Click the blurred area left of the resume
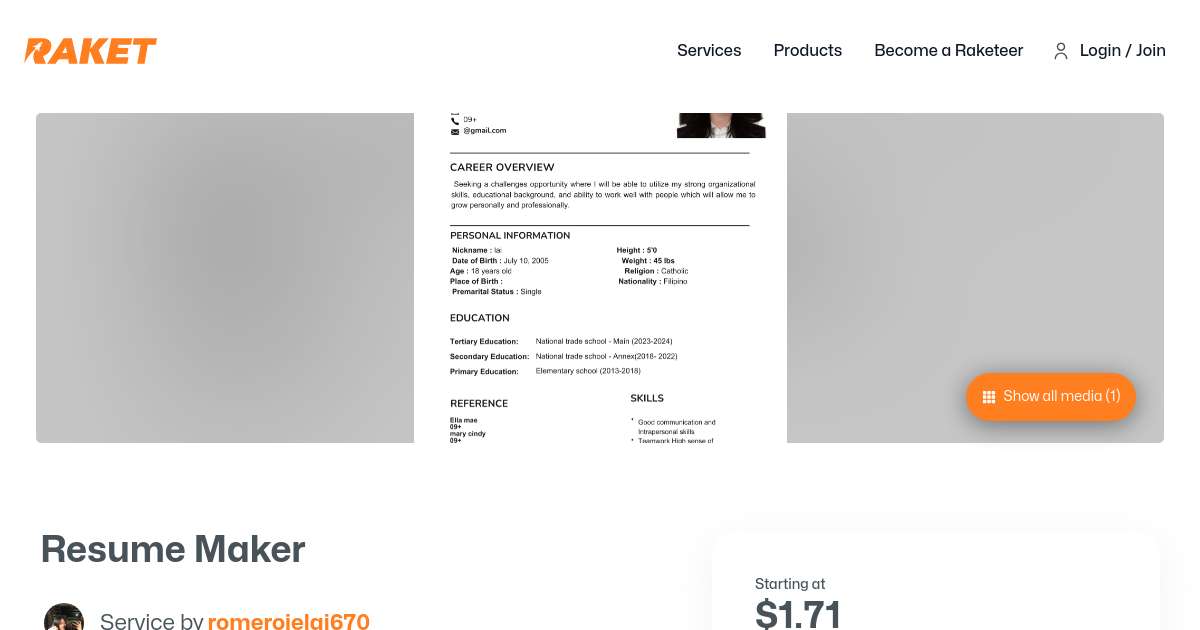 pyautogui.click(x=225, y=278)
